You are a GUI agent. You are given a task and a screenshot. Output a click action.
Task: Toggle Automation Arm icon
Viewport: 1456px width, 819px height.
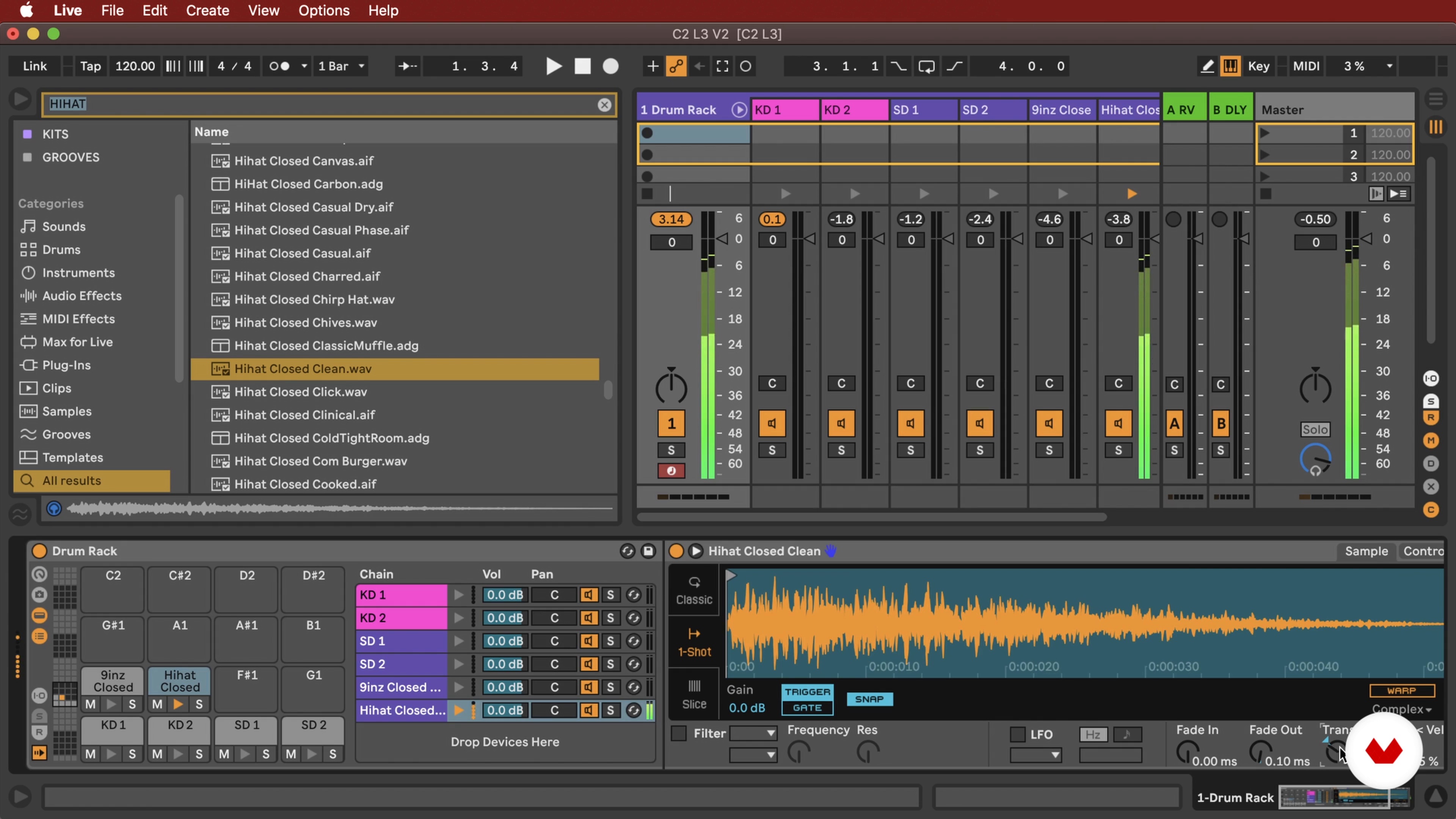tap(676, 66)
